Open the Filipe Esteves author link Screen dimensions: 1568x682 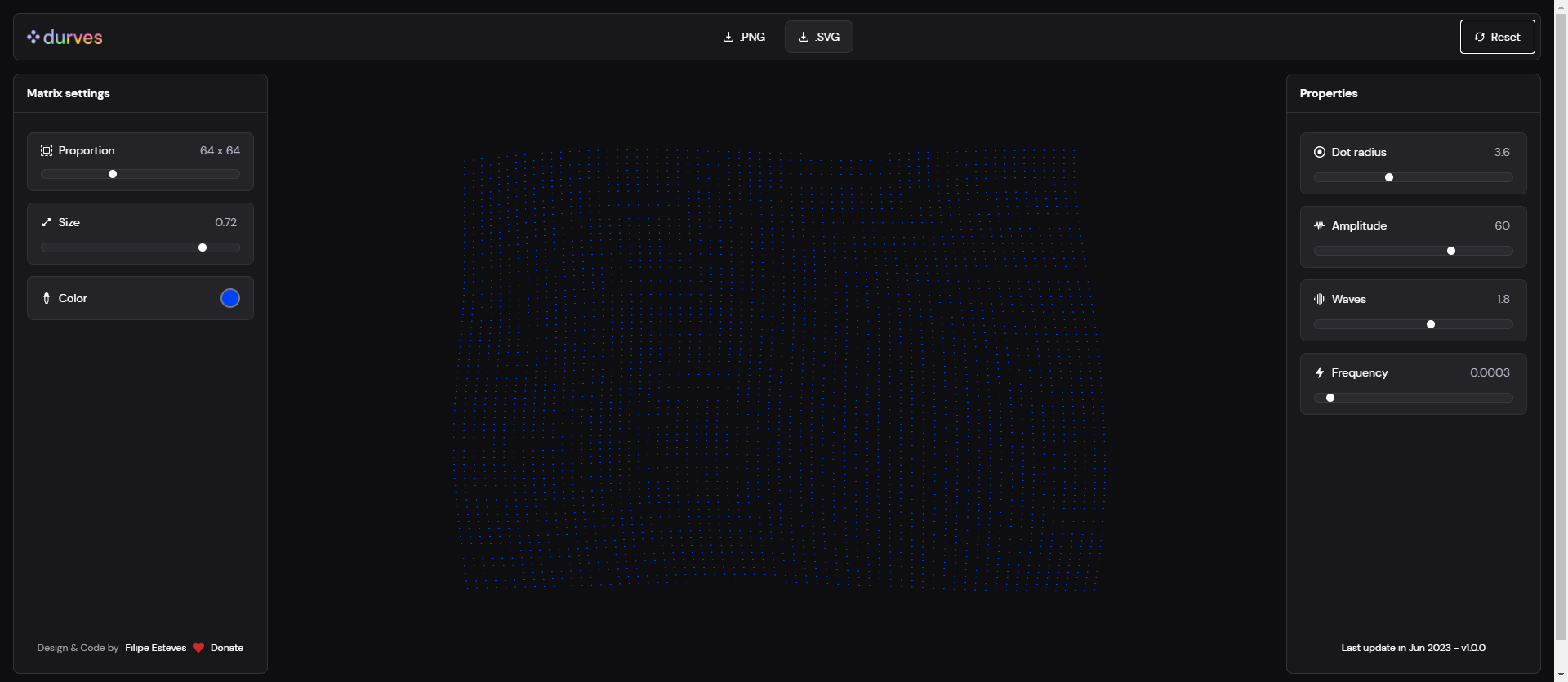[155, 648]
